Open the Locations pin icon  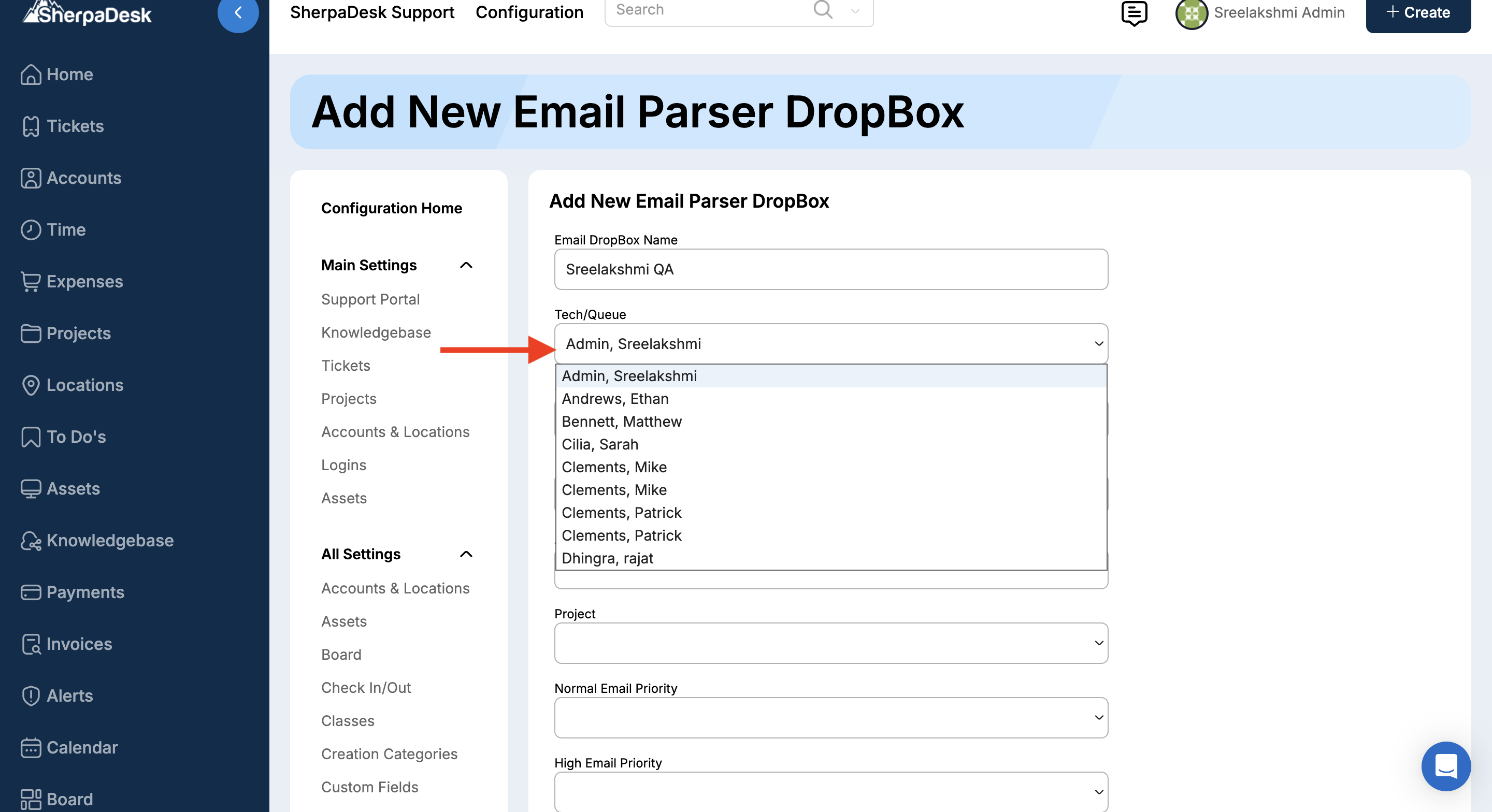click(30, 385)
